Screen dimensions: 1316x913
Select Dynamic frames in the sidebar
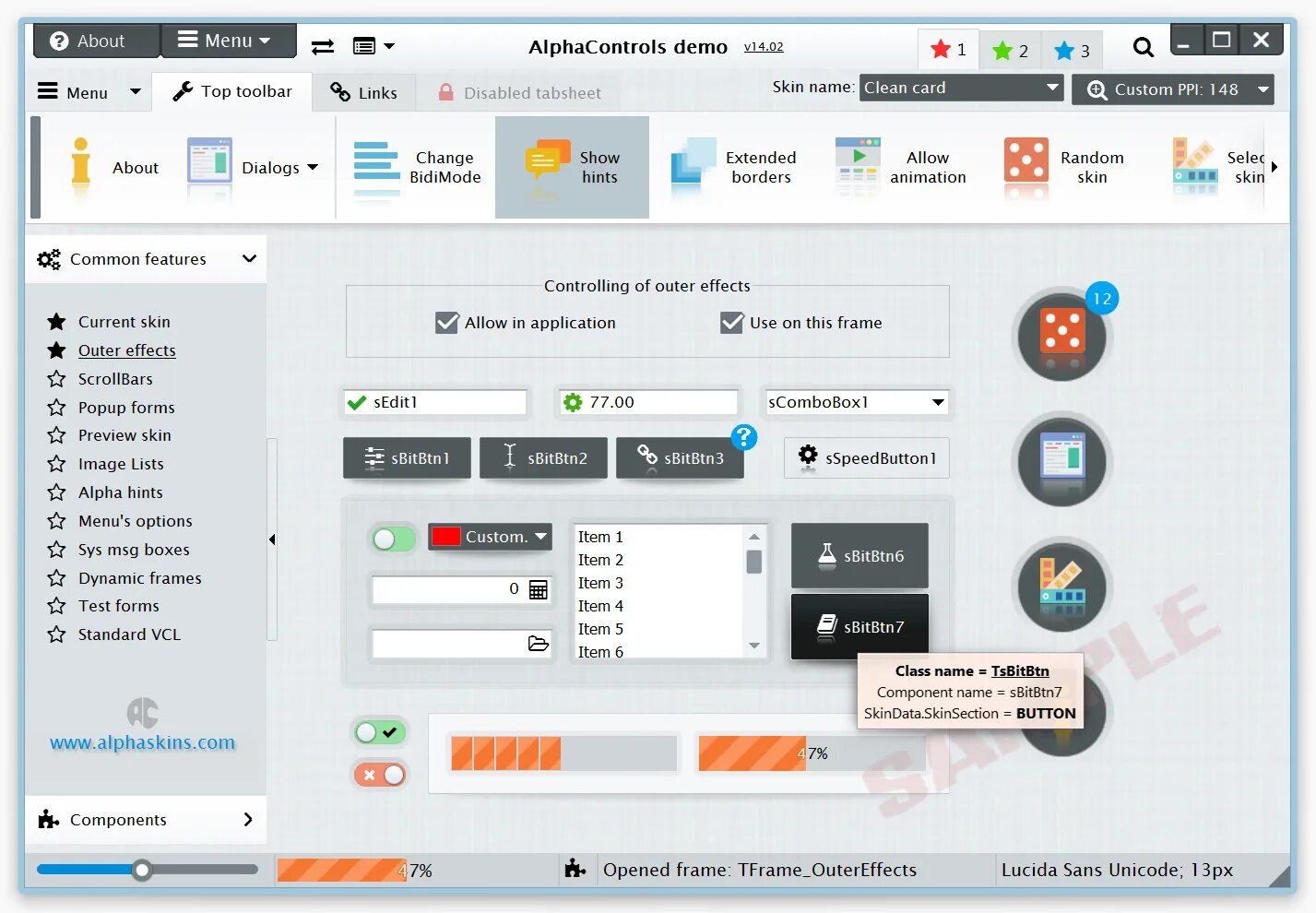point(140,578)
